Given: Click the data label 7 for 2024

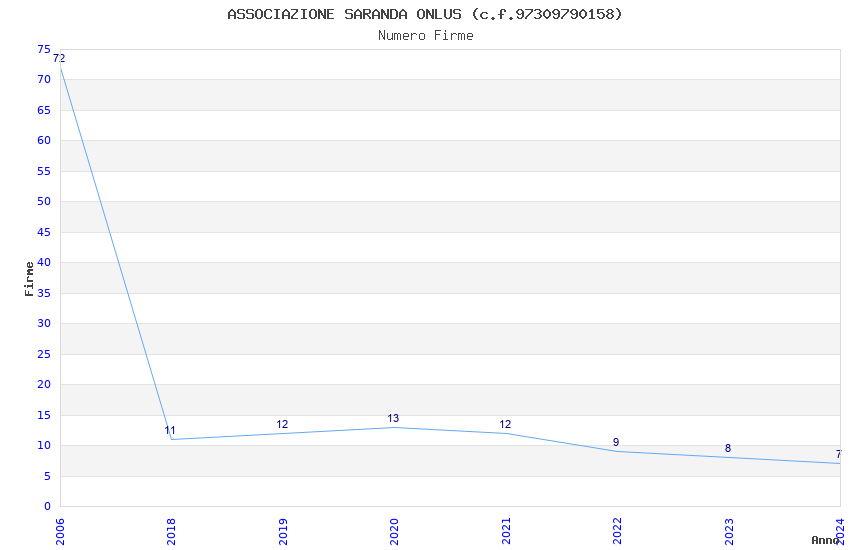Looking at the screenshot, I should point(839,454).
